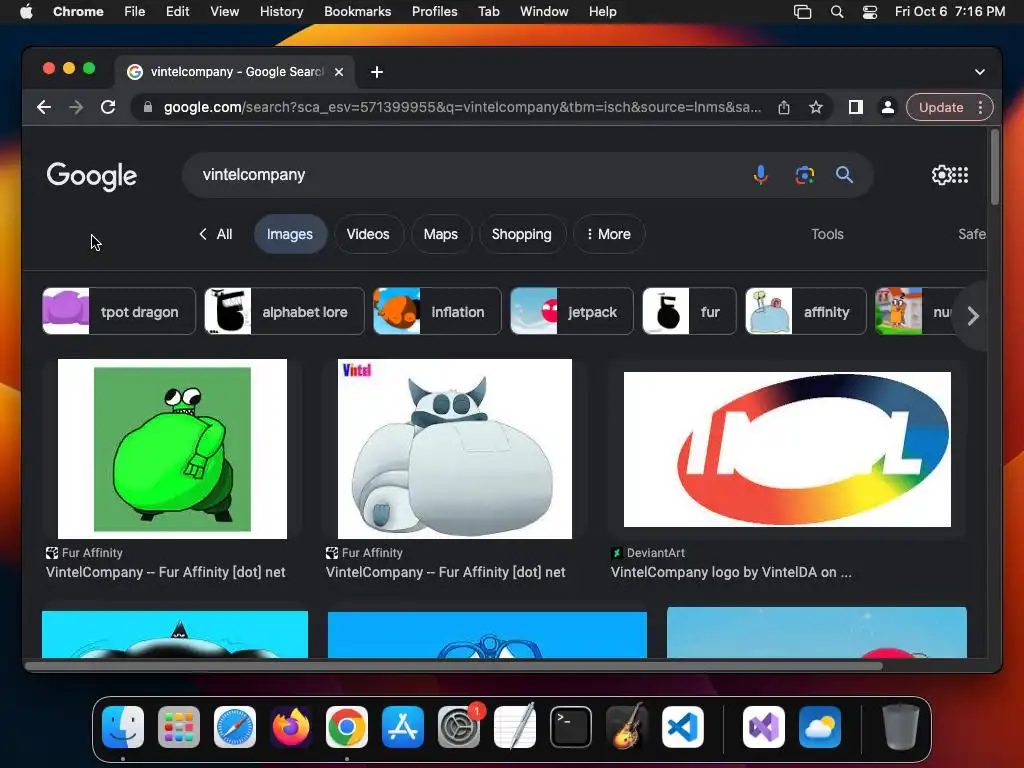Click the address bar URL

[462, 107]
